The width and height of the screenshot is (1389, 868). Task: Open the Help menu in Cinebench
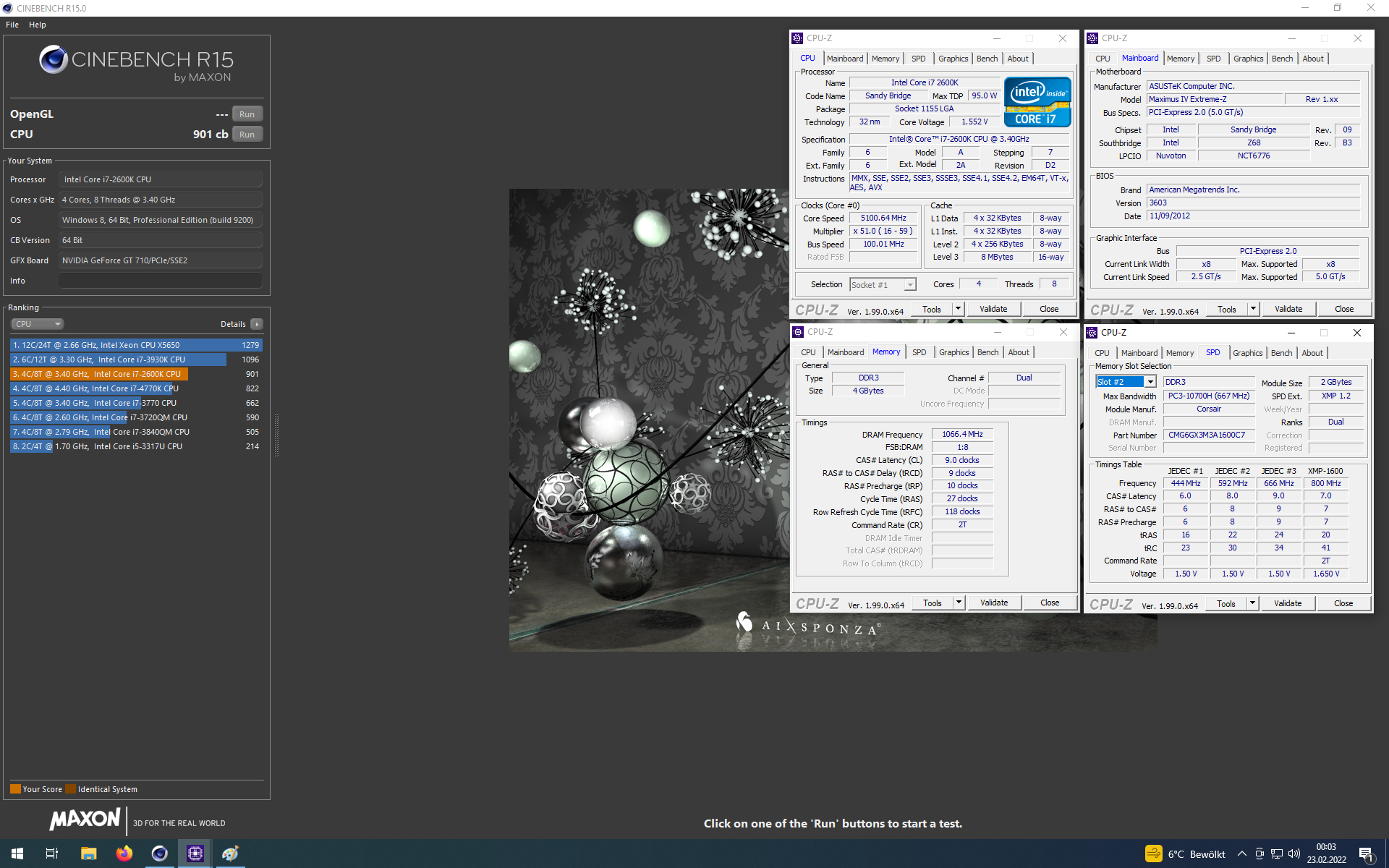pos(38,25)
